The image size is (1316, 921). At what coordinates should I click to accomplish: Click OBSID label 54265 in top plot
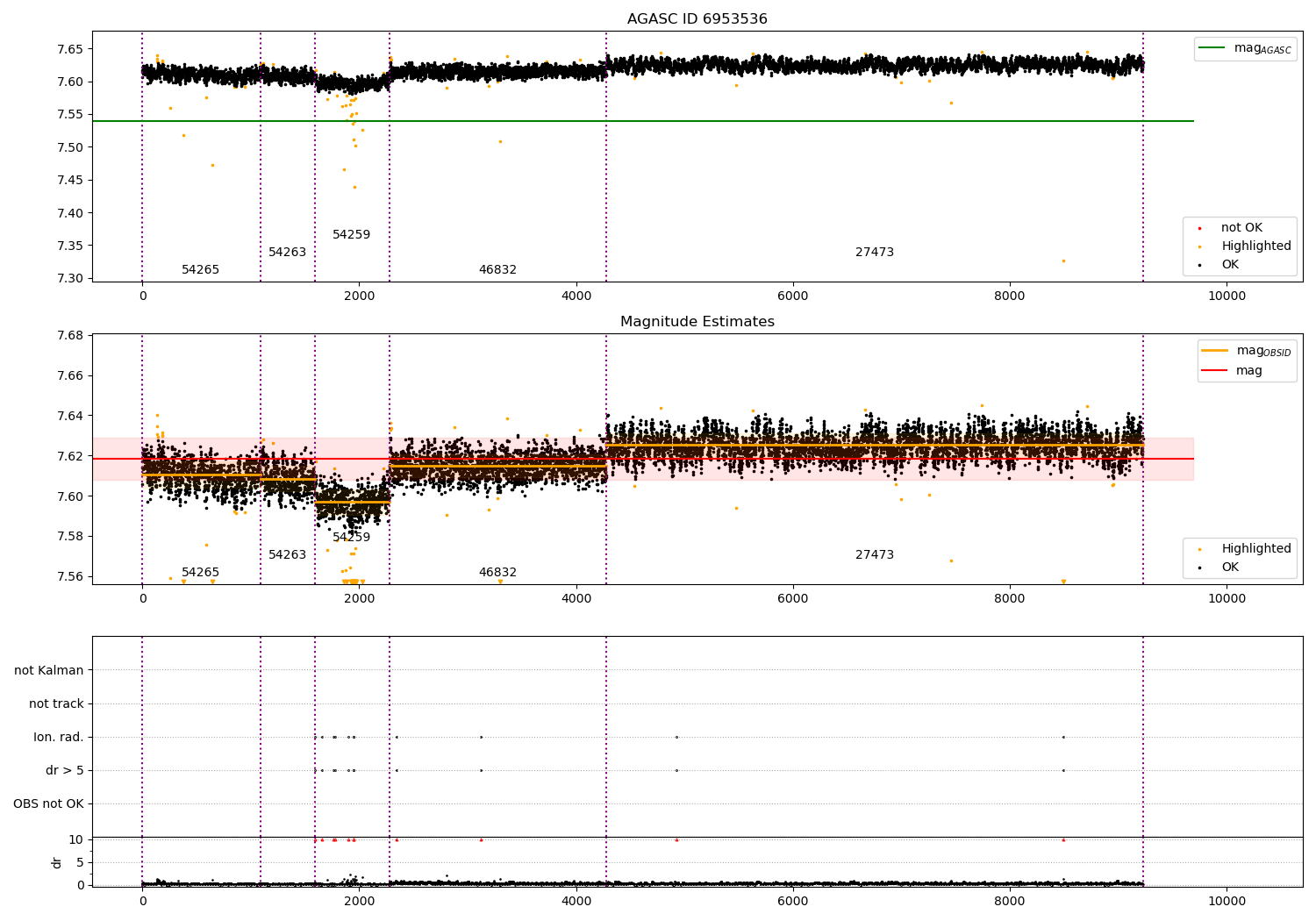click(200, 270)
